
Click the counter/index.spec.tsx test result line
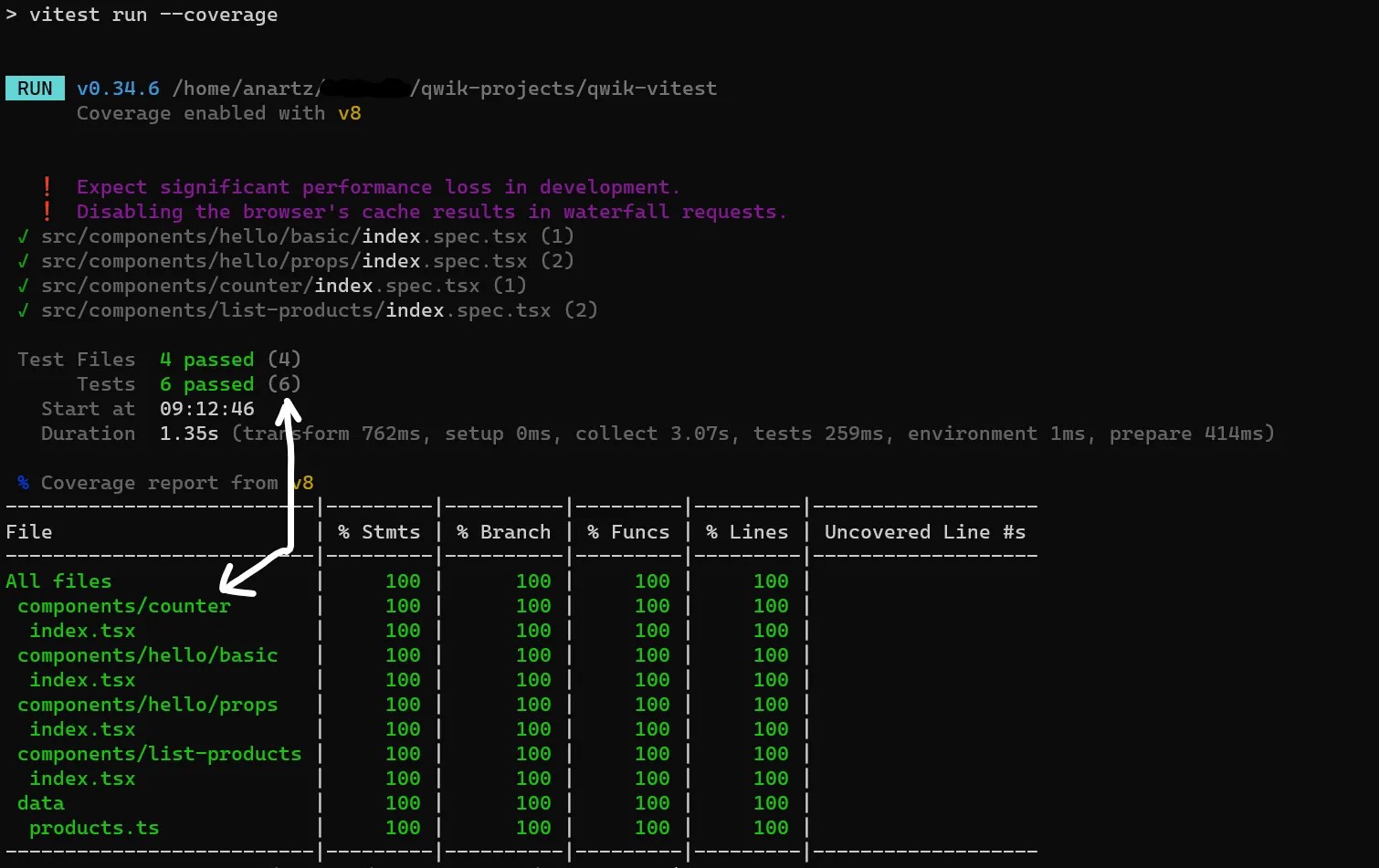point(272,286)
